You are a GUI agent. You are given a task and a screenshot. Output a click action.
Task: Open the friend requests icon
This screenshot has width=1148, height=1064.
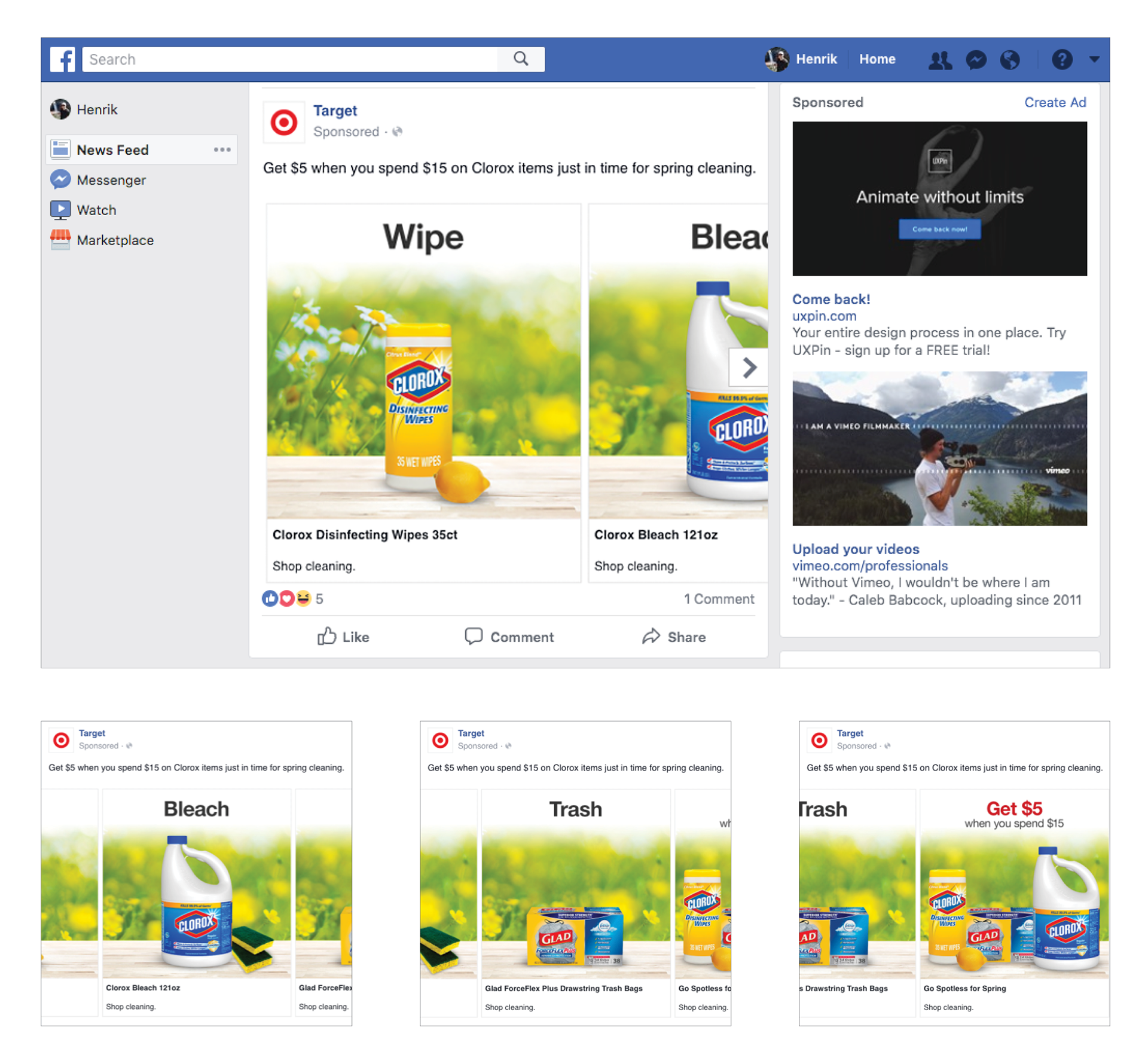(x=939, y=60)
